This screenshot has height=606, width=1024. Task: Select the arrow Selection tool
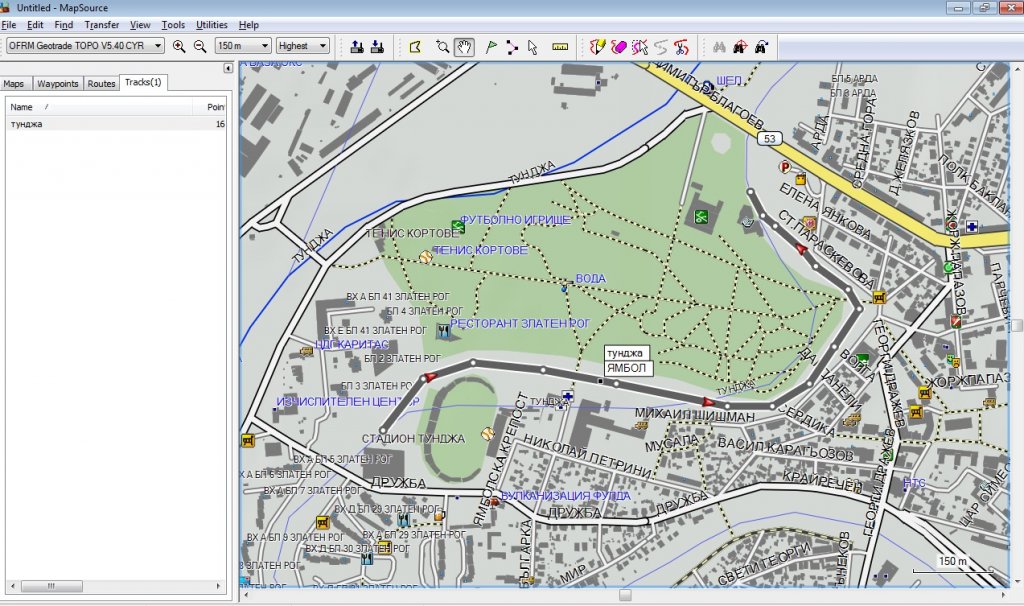click(533, 46)
